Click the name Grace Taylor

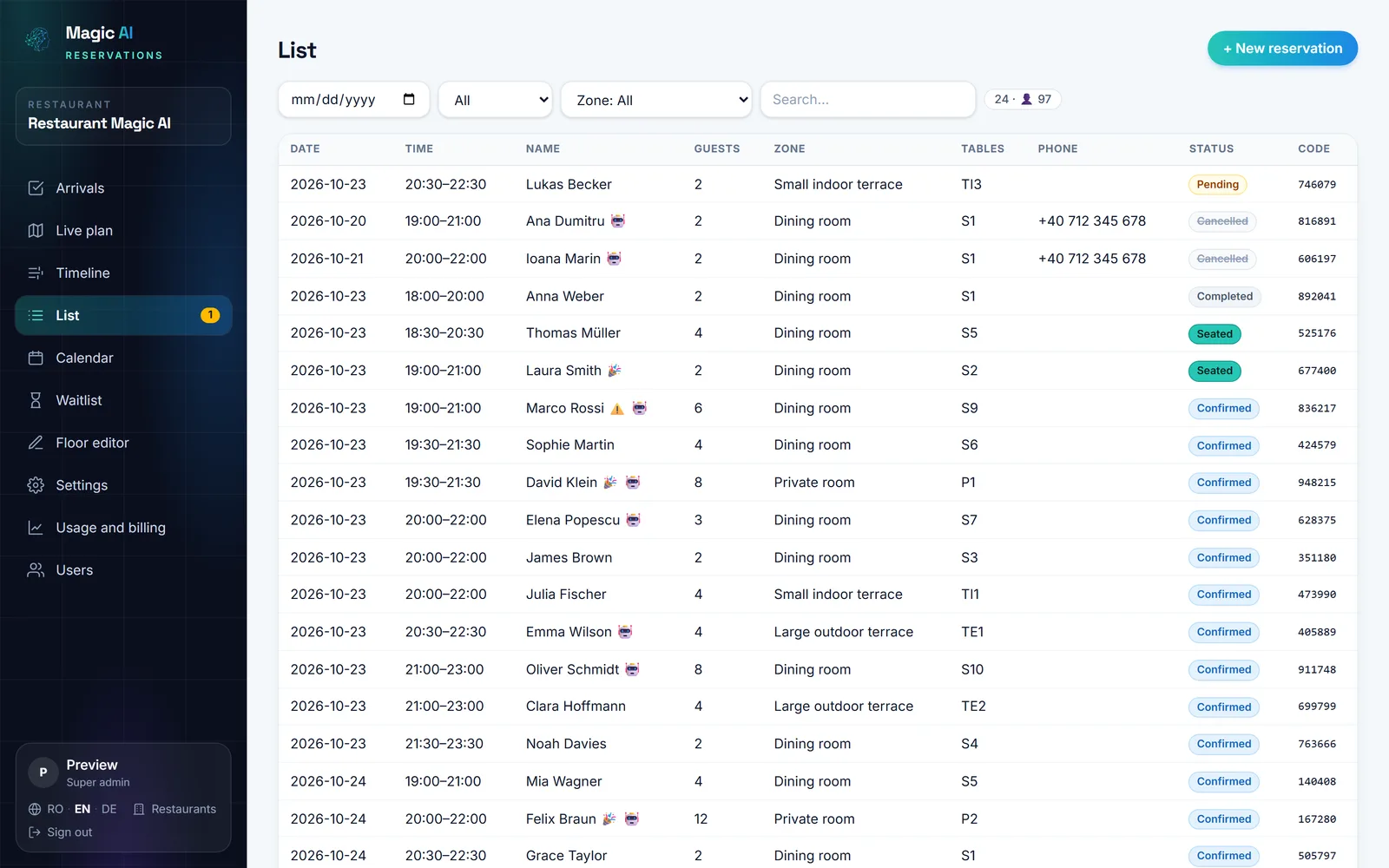tap(566, 856)
